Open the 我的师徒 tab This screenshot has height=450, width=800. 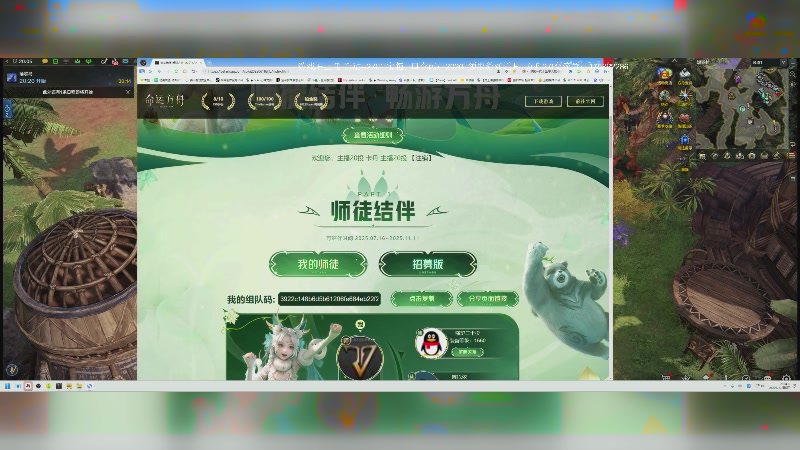pos(318,264)
